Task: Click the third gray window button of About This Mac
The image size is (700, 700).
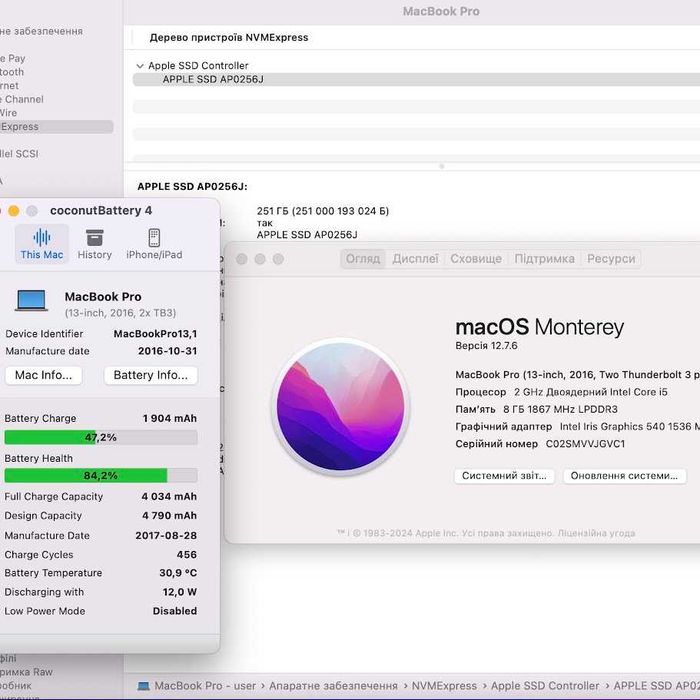Action: pos(278,259)
